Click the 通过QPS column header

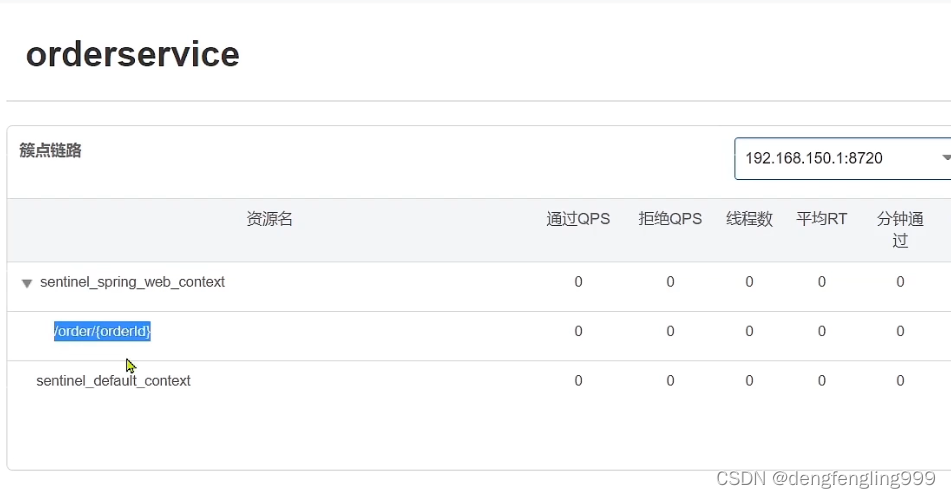[x=578, y=219]
